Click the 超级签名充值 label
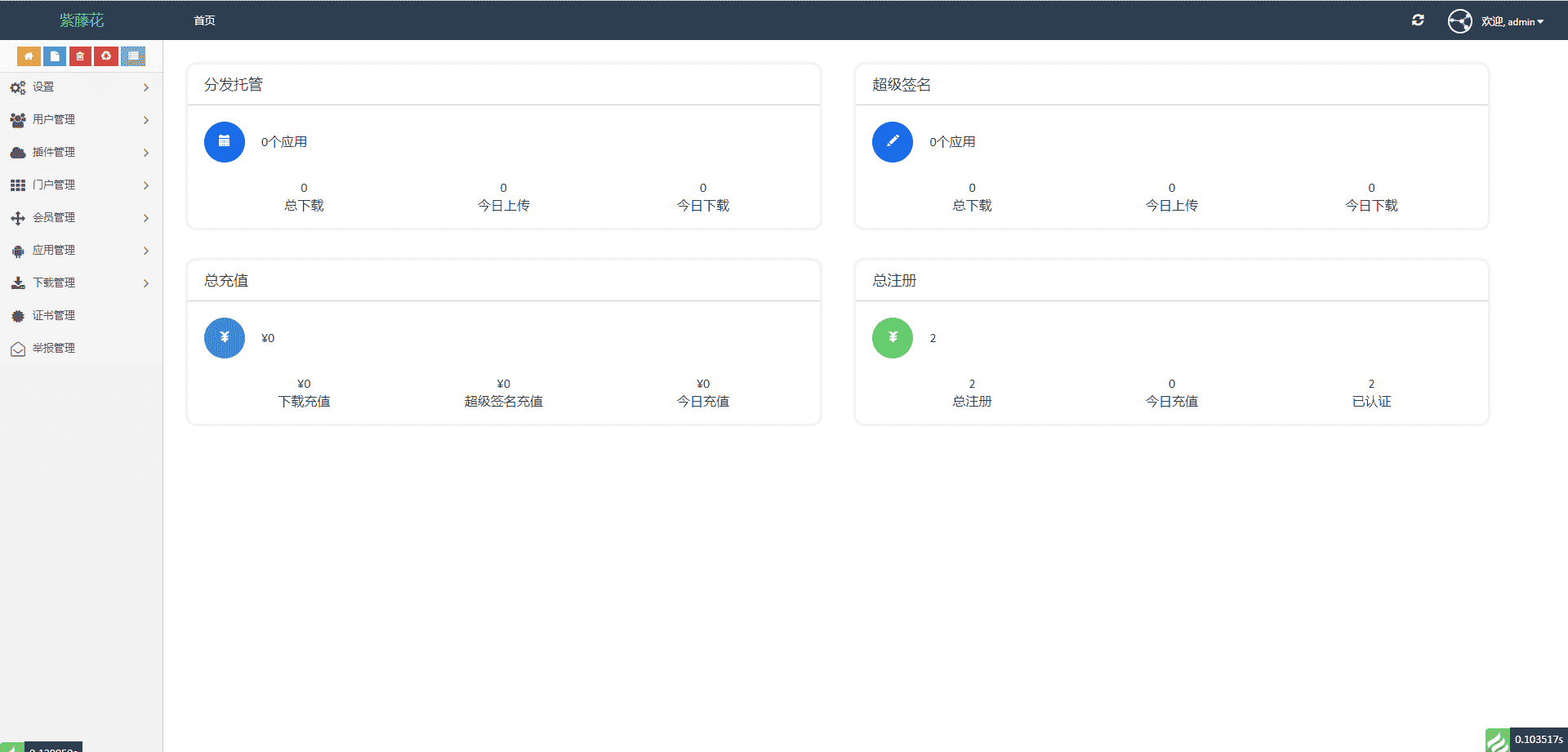The height and width of the screenshot is (752, 1568). 504,402
